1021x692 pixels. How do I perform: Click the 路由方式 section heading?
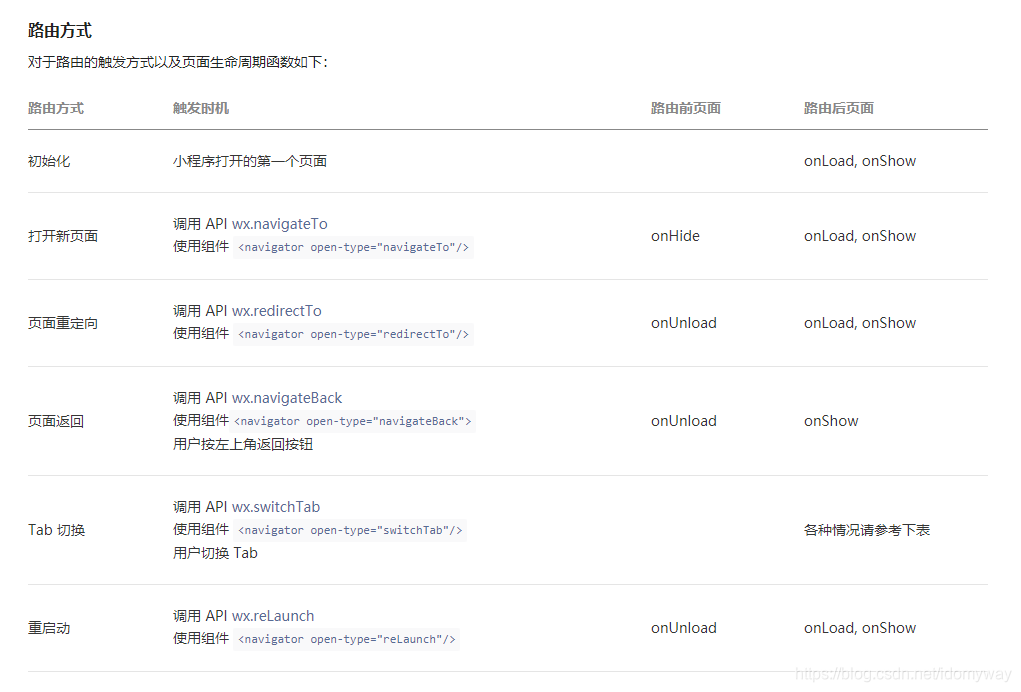pos(60,31)
